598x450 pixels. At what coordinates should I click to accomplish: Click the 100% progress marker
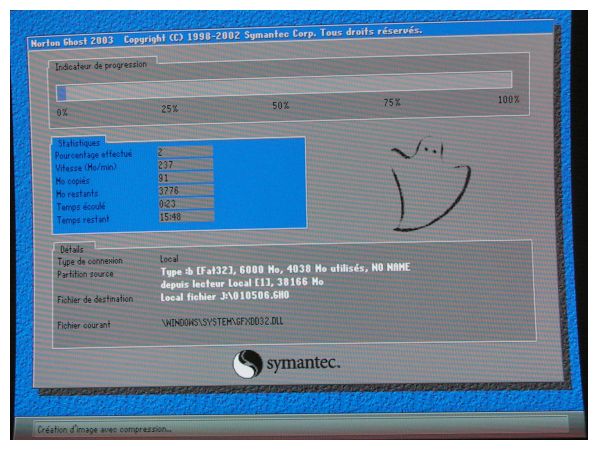[x=509, y=100]
